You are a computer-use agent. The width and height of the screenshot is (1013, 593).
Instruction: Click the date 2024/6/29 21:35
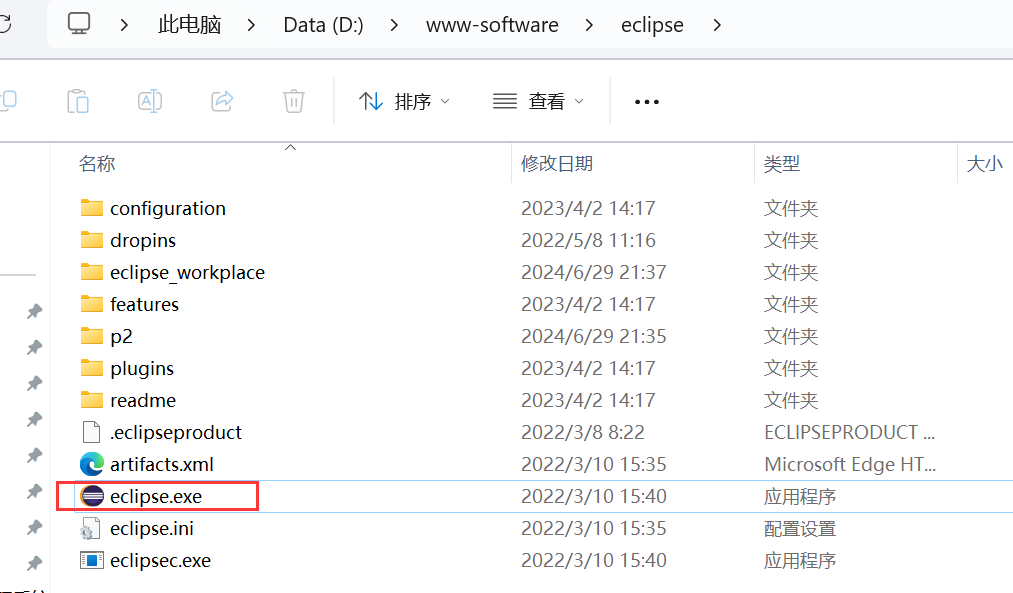594,336
